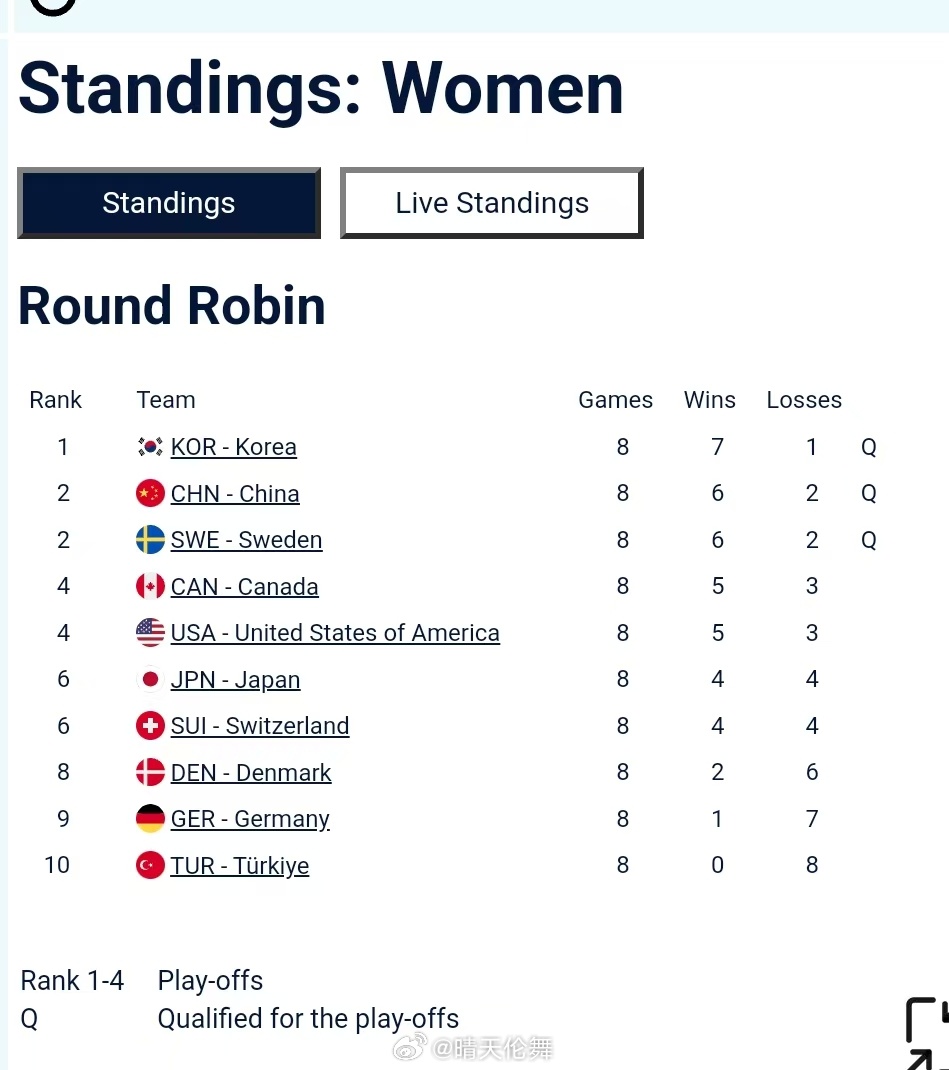Open the CAN - Canada team link
Image resolution: width=949 pixels, height=1070 pixels.
coord(244,587)
